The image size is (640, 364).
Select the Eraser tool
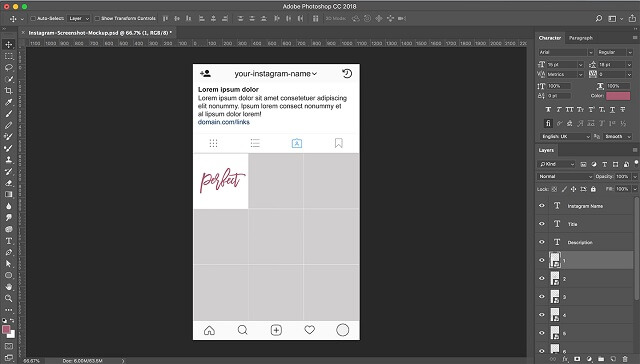pyautogui.click(x=9, y=183)
